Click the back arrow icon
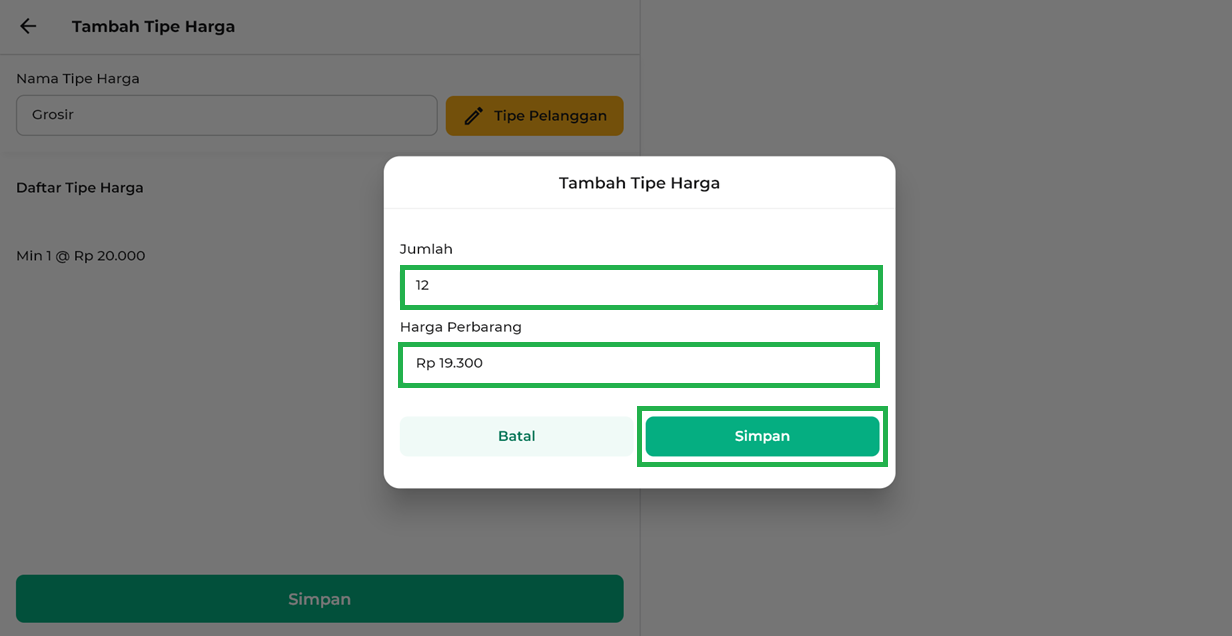Screen dimensions: 1232x636 point(28,27)
